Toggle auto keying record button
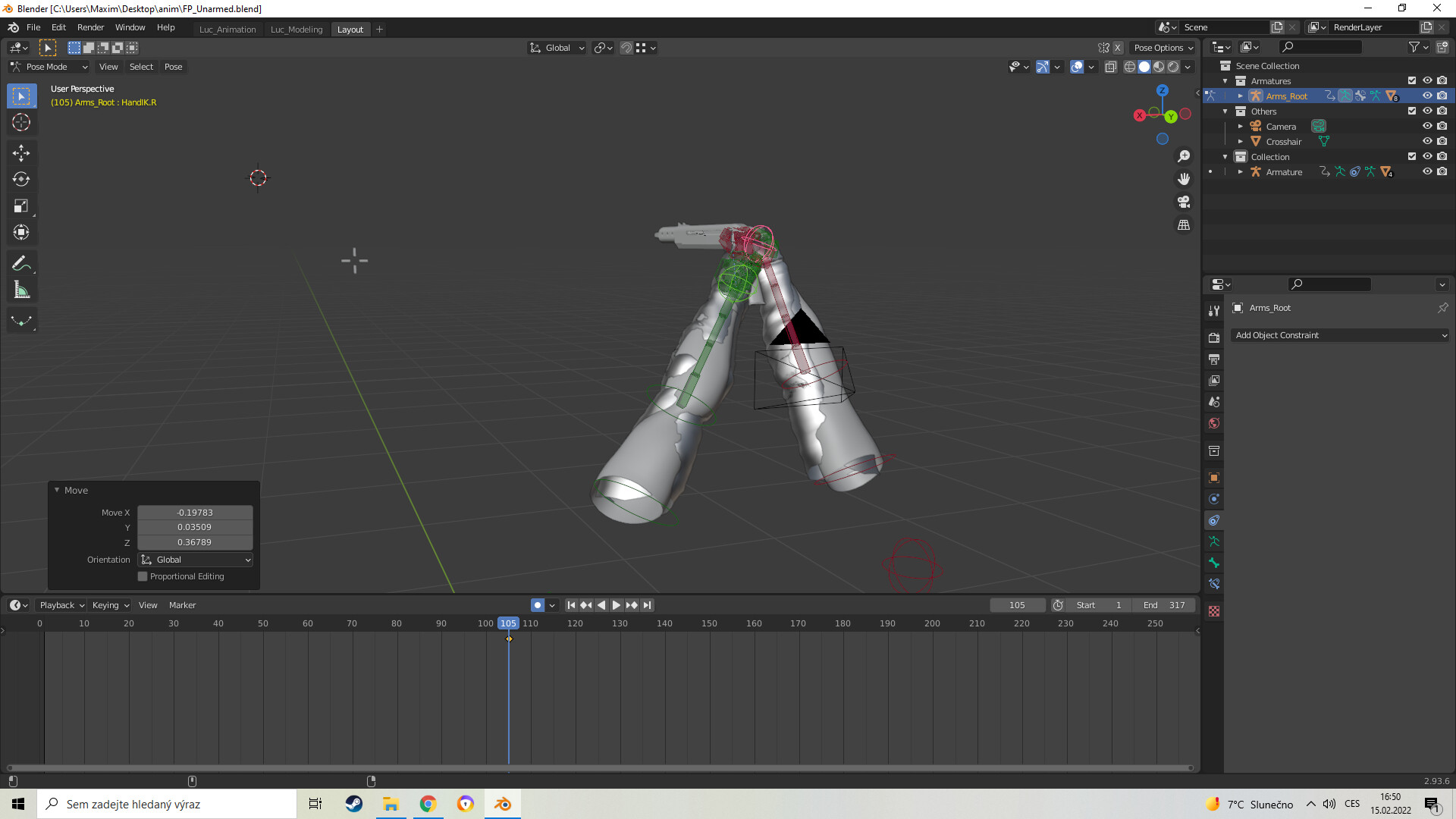This screenshot has height=819, width=1456. coord(538,605)
